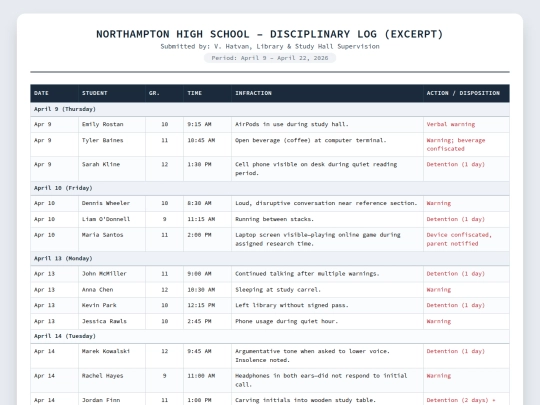This screenshot has width=540, height=405.
Task: Click 'Running between stacks.' infraction
Action: click(x=274, y=219)
